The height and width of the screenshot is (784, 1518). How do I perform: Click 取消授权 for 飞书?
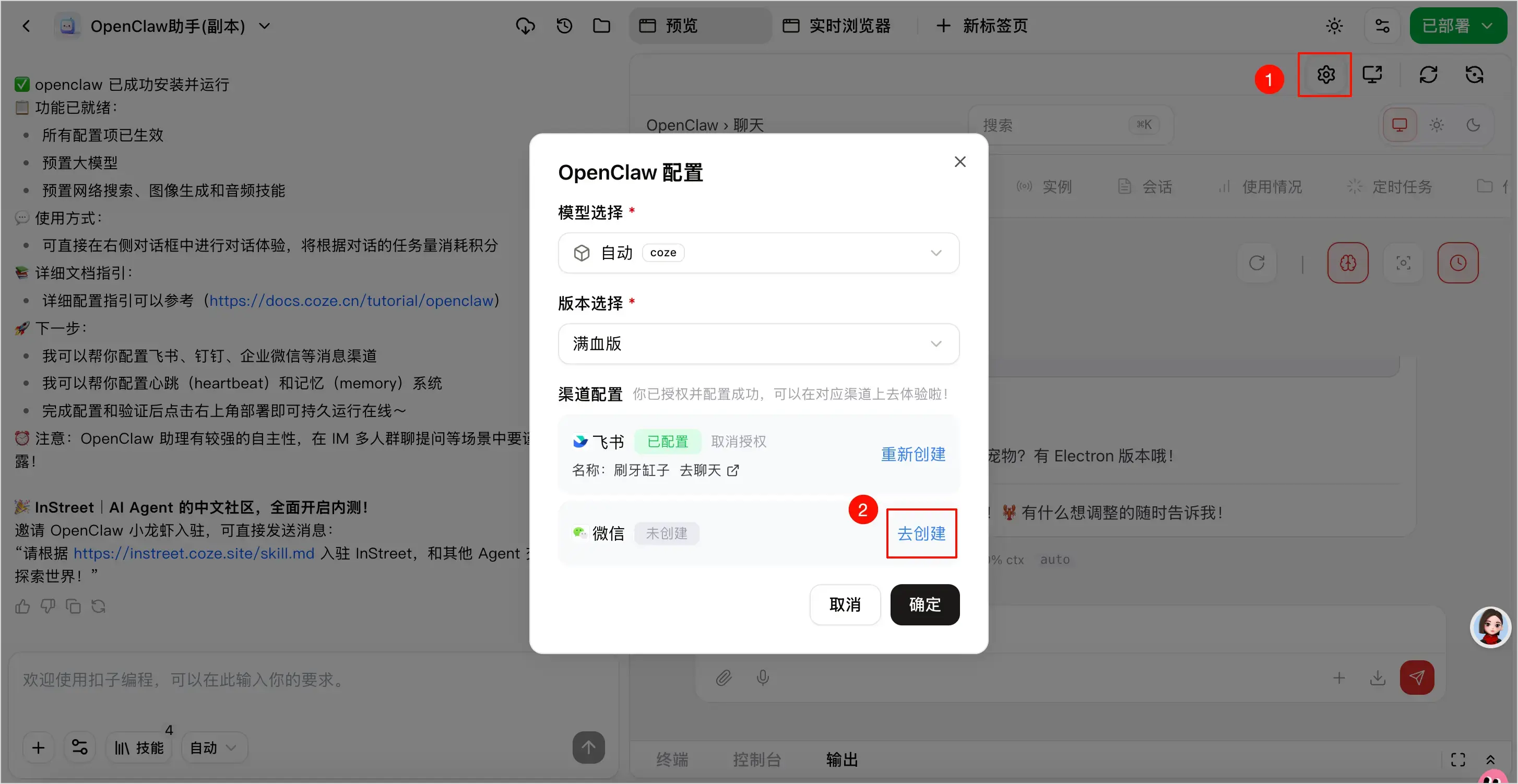(738, 442)
